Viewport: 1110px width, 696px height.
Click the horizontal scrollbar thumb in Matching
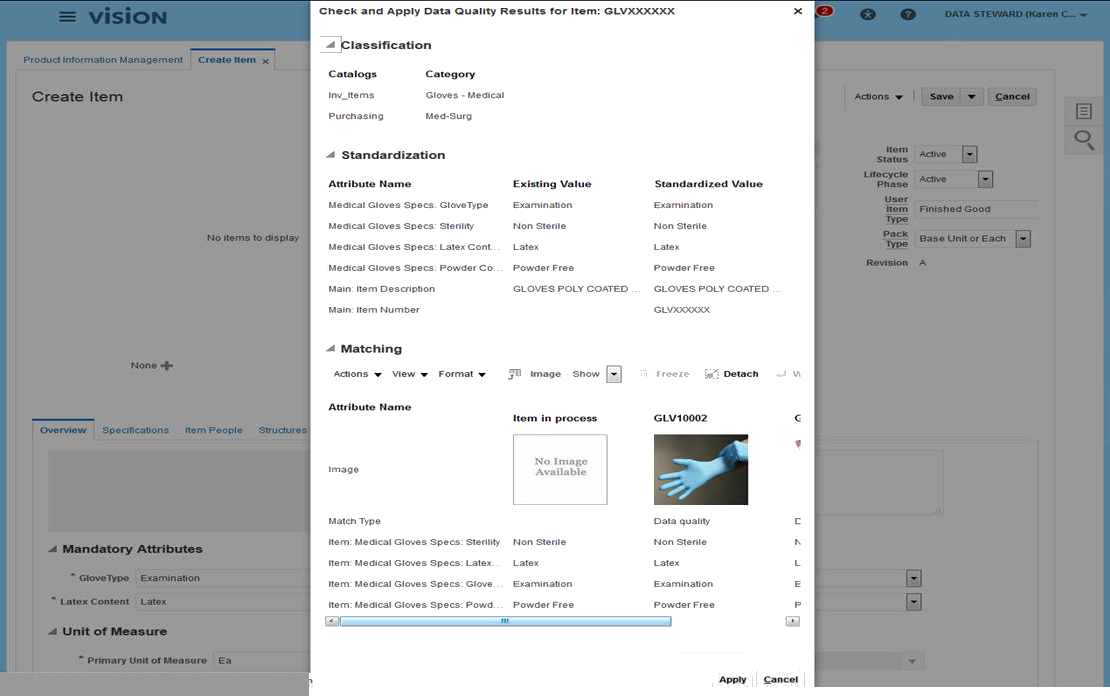point(505,621)
